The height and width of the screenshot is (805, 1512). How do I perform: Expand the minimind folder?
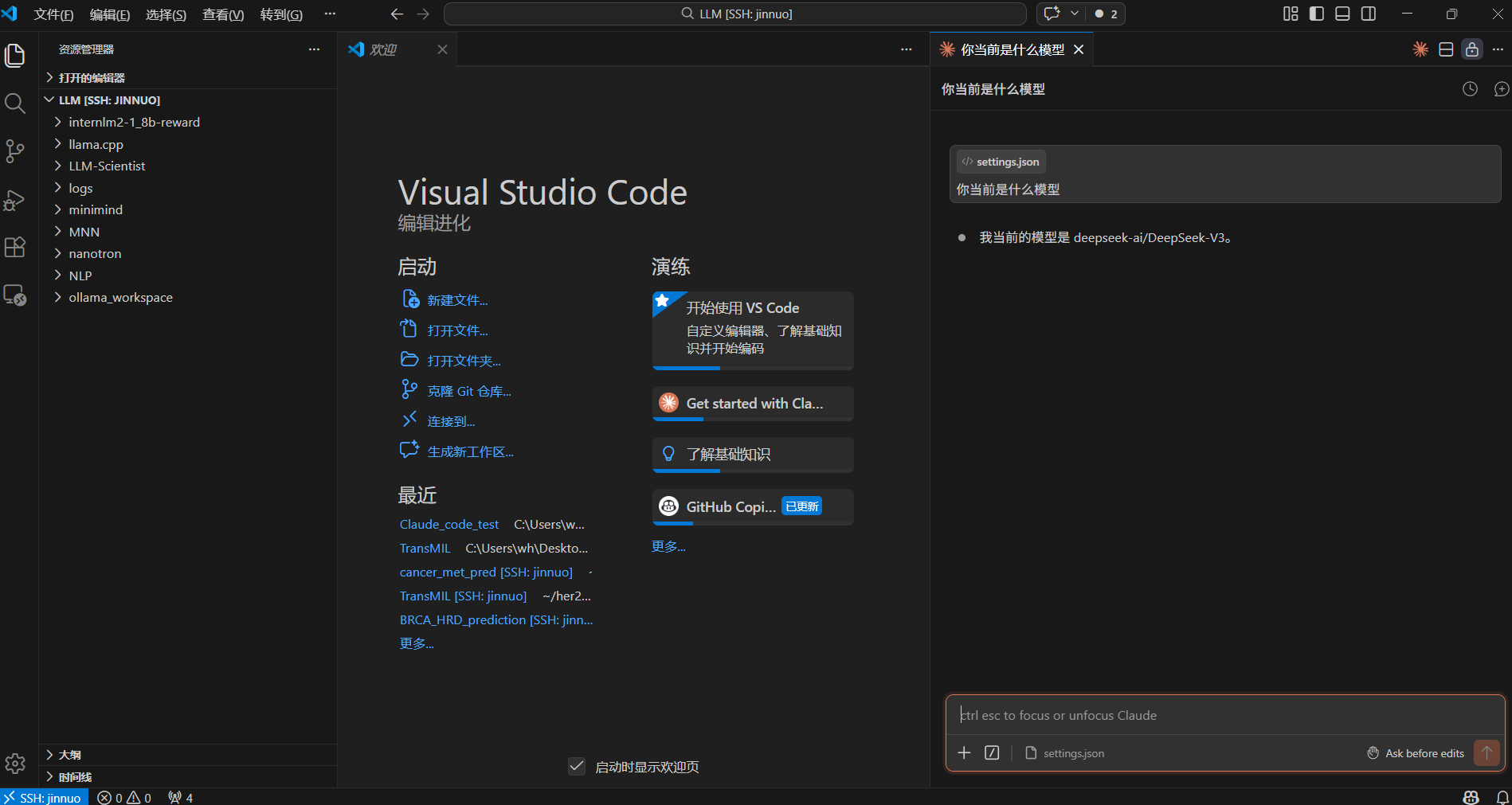click(x=188, y=209)
